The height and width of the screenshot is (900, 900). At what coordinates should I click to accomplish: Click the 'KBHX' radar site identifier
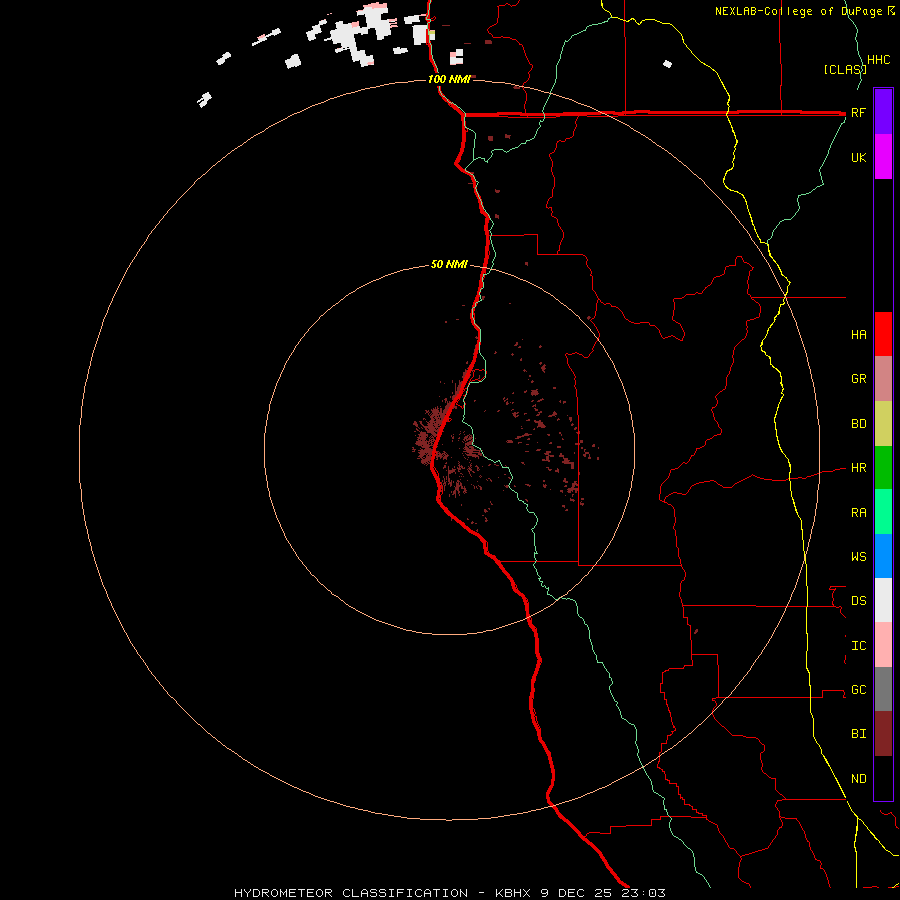[x=514, y=893]
